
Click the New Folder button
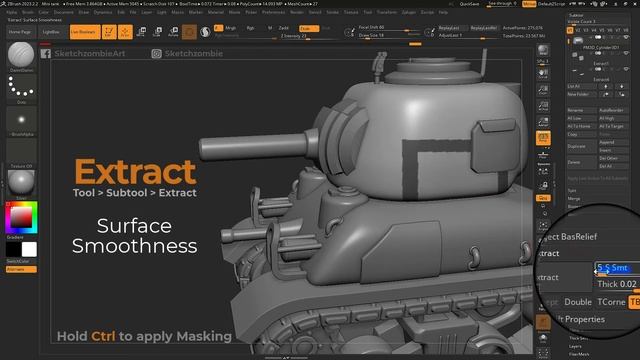[x=582, y=94]
